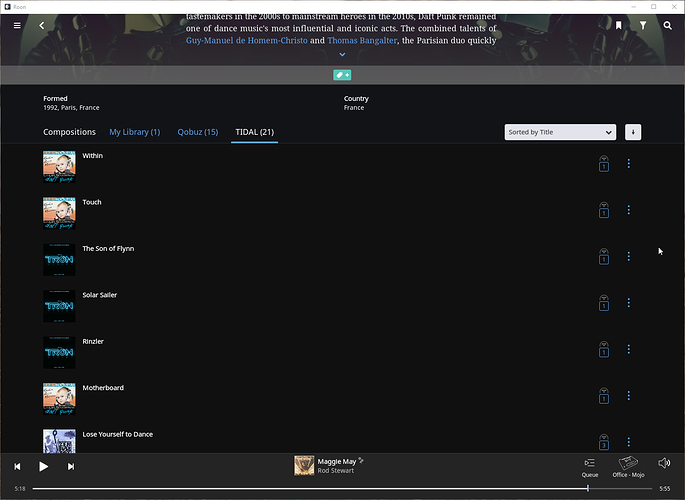
Task: Click the add tag button
Action: [342, 75]
